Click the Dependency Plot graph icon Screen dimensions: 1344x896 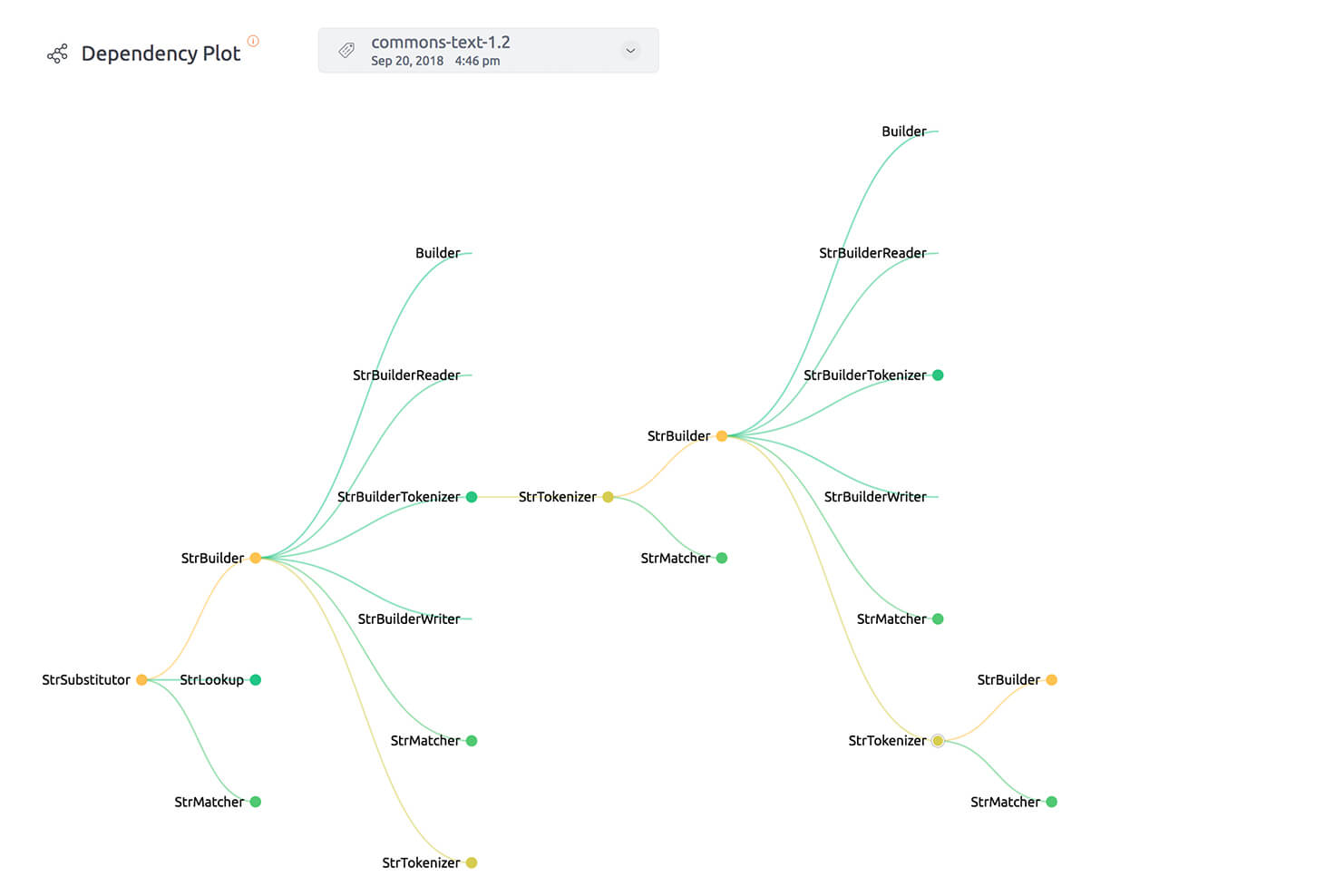[57, 54]
